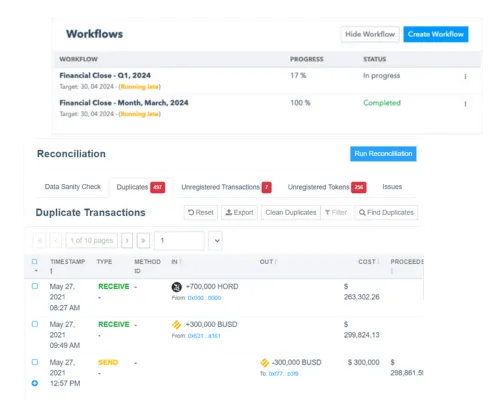500x400 pixels.
Task: Open the Filter option
Action: (x=336, y=212)
